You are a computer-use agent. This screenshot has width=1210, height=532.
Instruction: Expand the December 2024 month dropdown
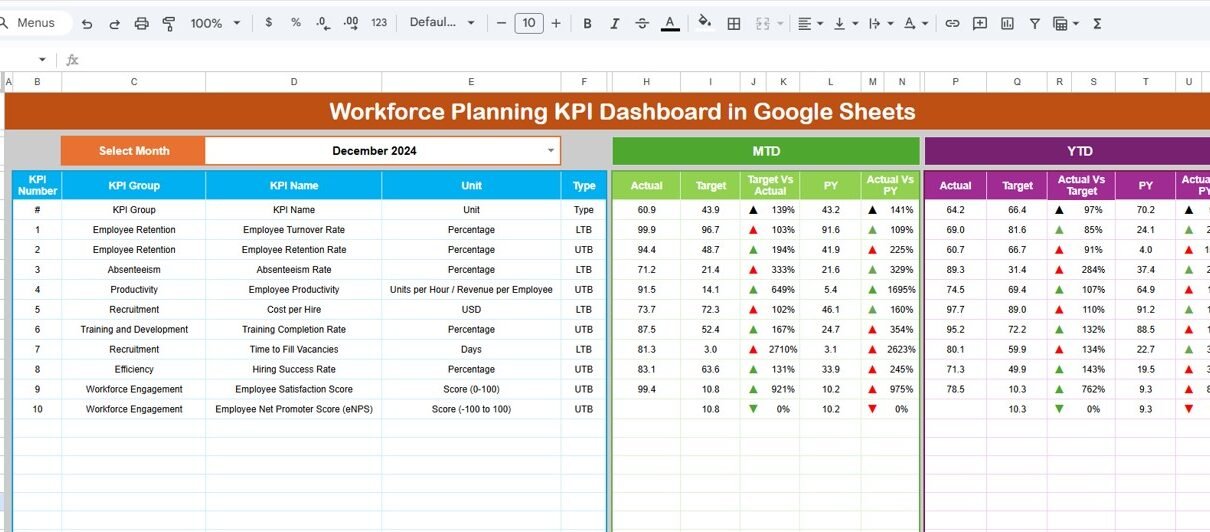point(550,151)
